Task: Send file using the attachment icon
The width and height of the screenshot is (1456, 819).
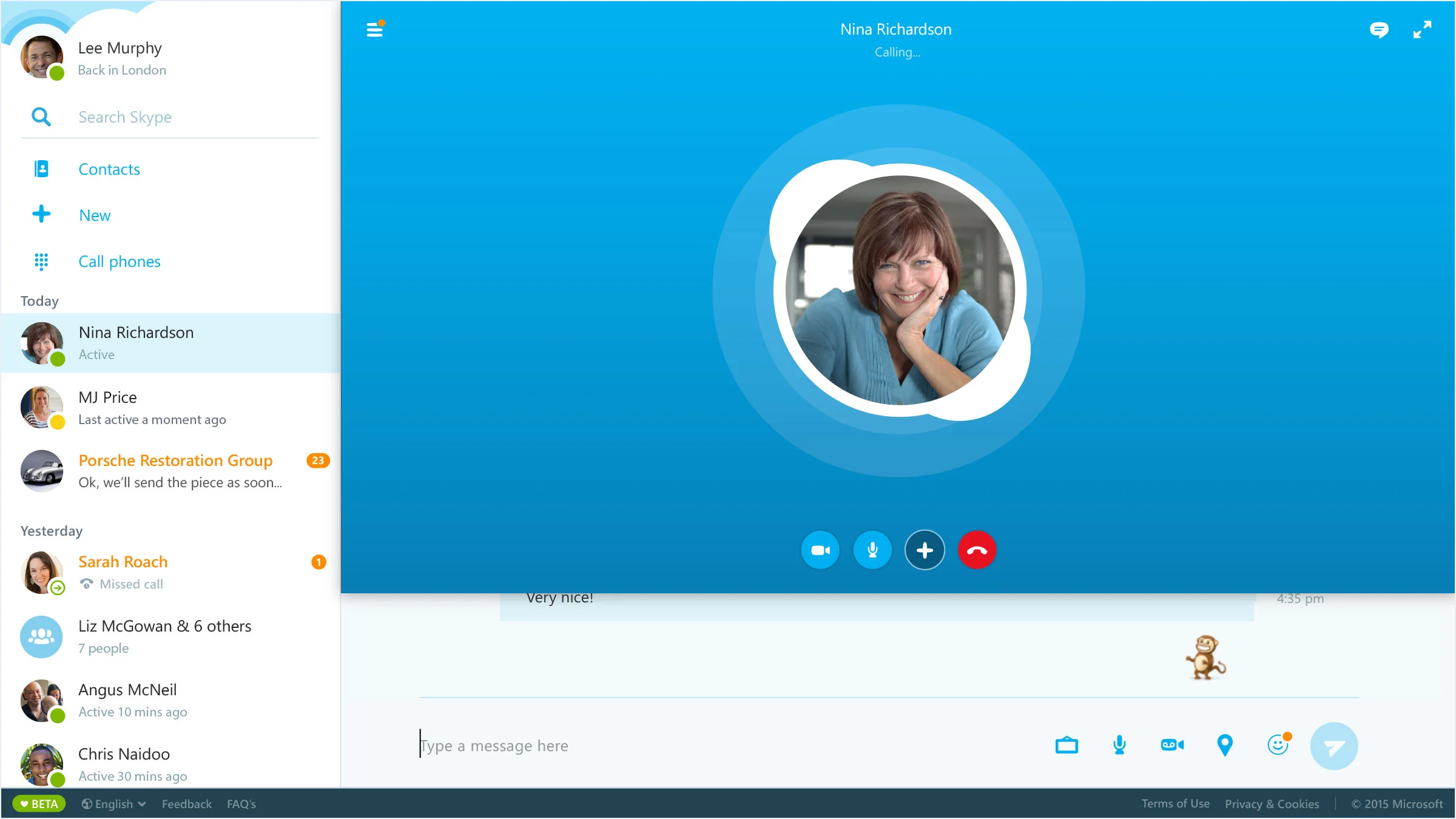Action: coord(1067,745)
